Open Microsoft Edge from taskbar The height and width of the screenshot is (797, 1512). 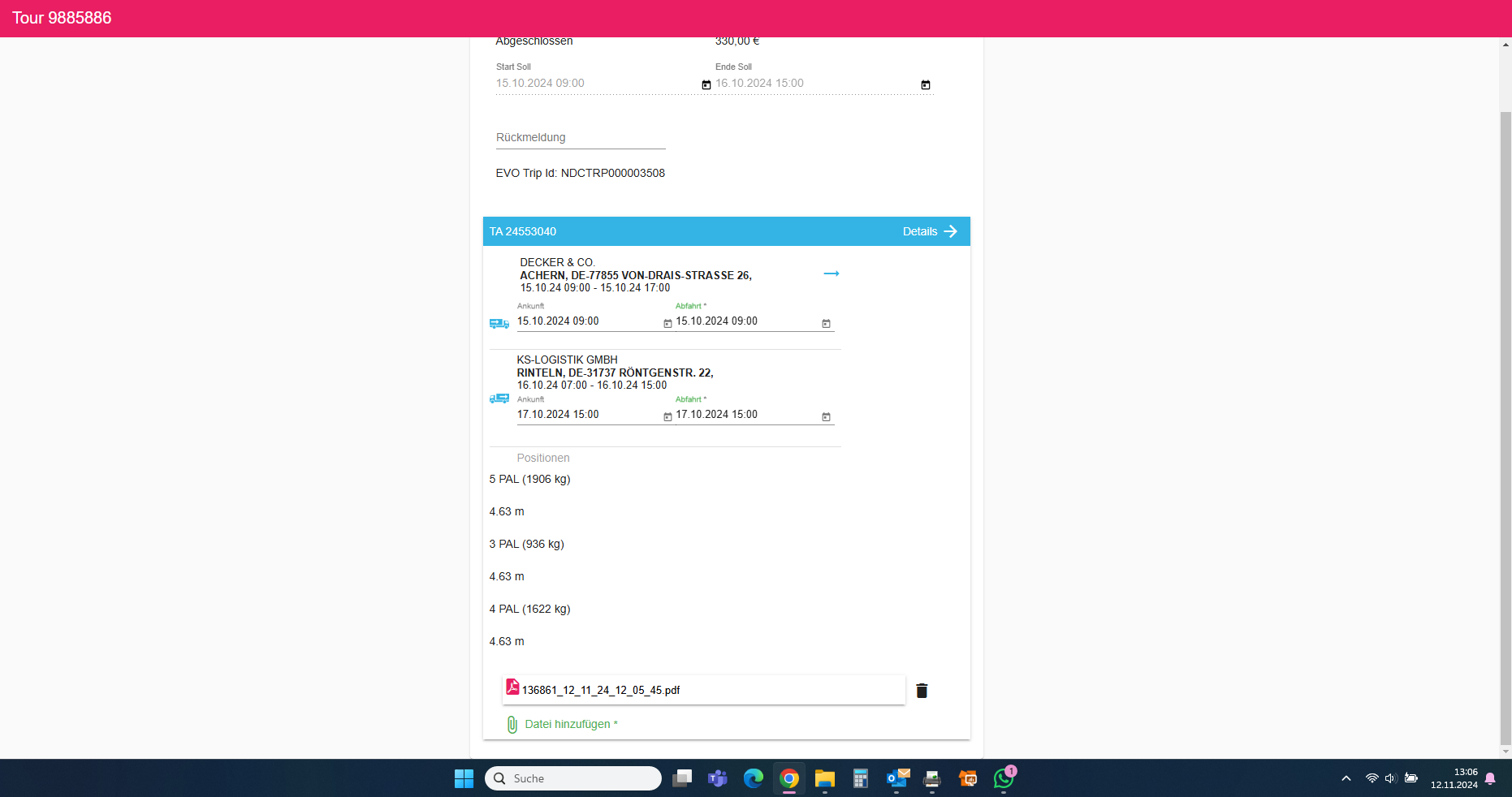(754, 778)
